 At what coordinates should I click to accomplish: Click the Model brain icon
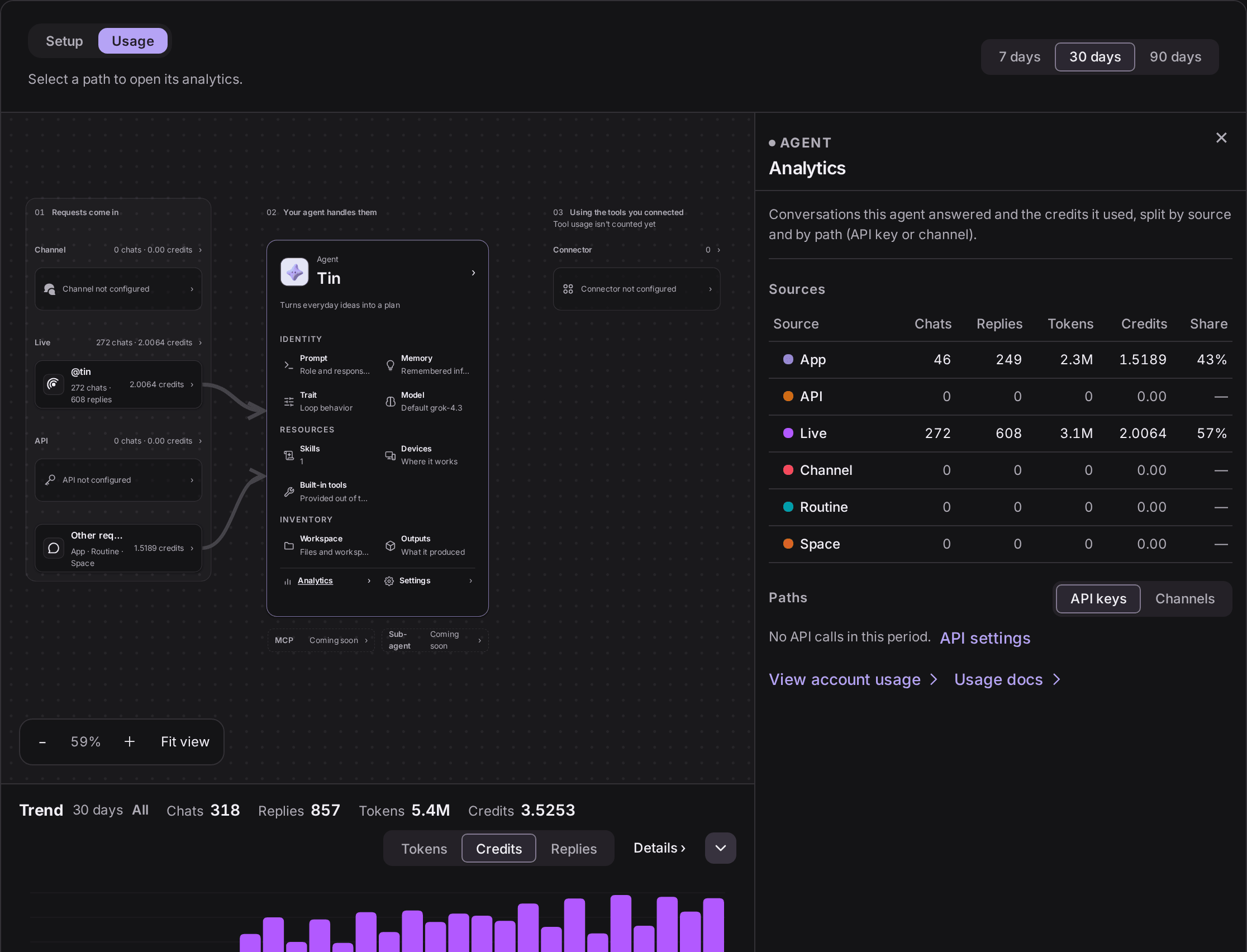[390, 402]
